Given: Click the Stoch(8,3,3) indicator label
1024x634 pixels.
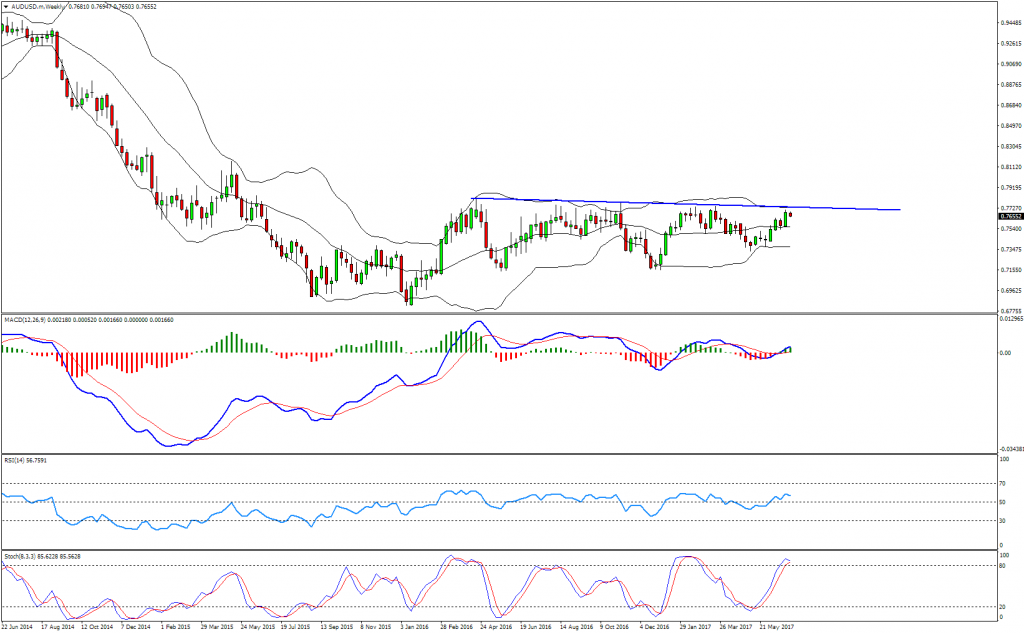Looking at the screenshot, I should [21, 554].
